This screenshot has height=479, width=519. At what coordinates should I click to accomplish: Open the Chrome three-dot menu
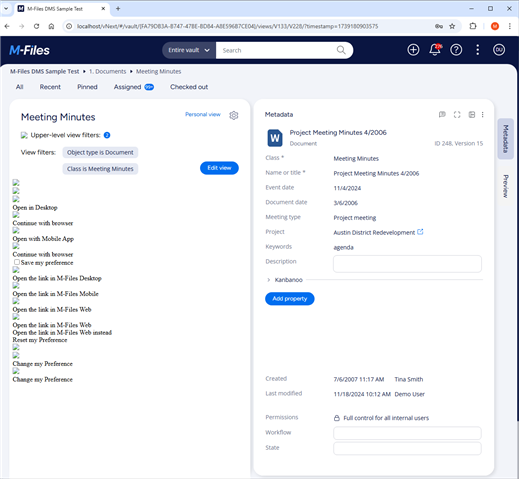point(510,26)
